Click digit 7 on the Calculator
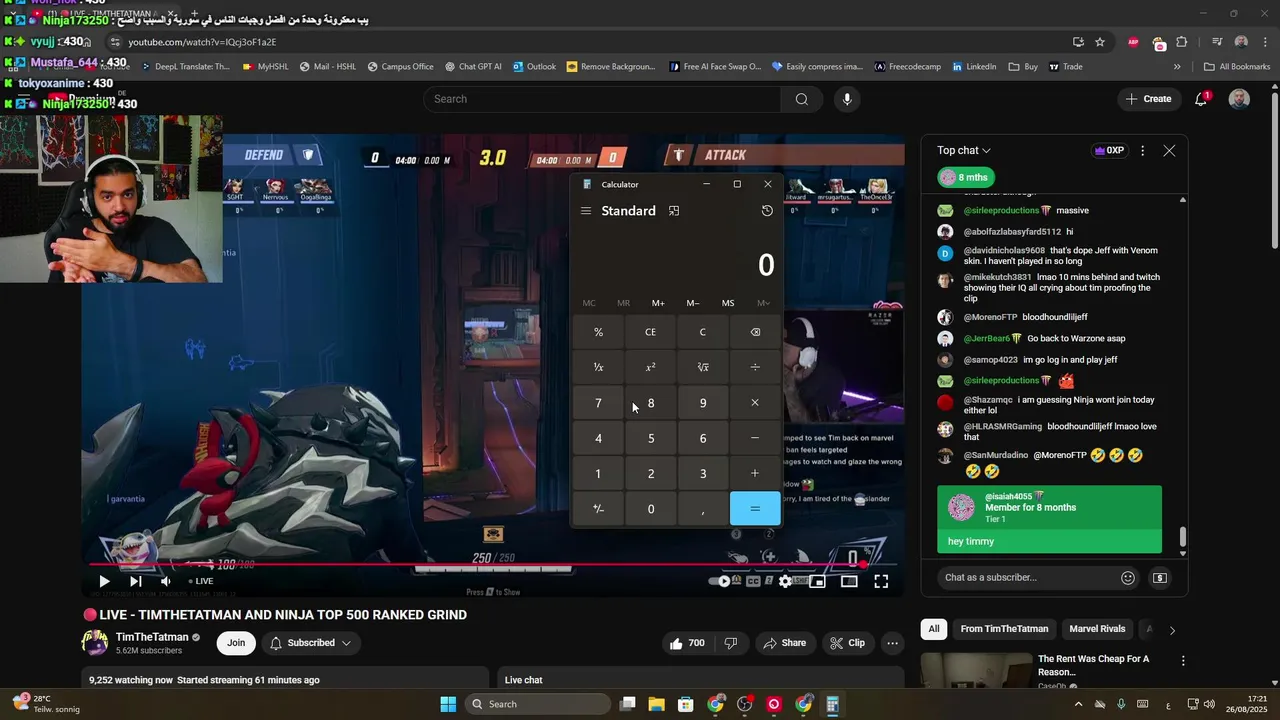Viewport: 1280px width, 720px height. click(598, 403)
